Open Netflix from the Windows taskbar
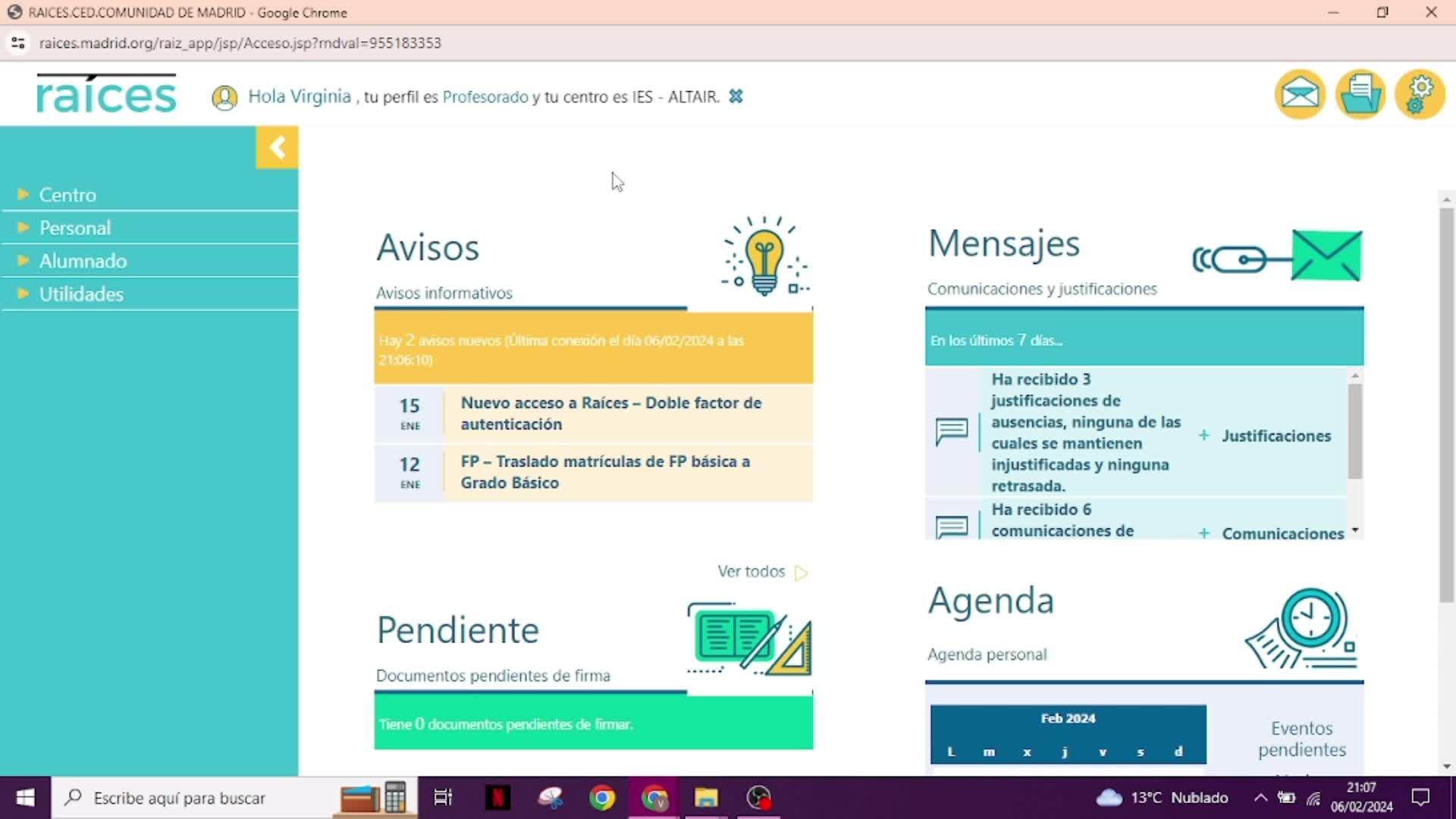Screen dimensions: 1456x819 [497, 798]
